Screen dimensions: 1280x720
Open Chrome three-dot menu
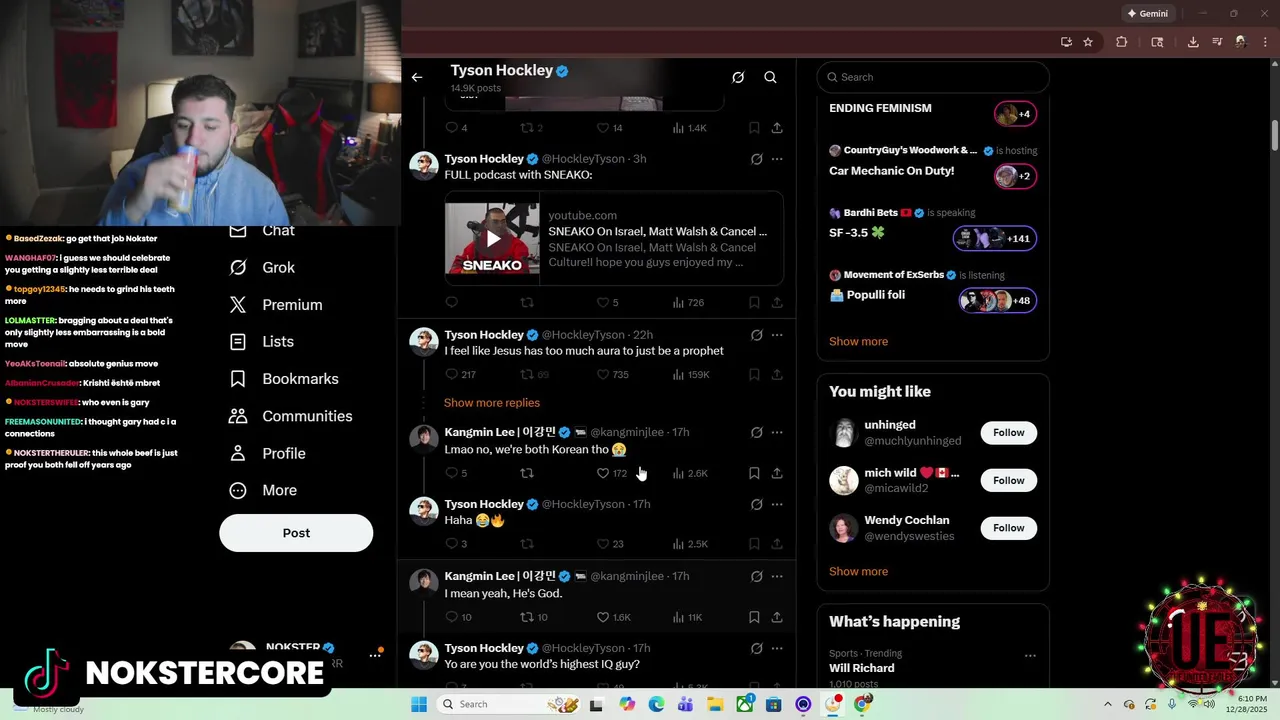1265,42
